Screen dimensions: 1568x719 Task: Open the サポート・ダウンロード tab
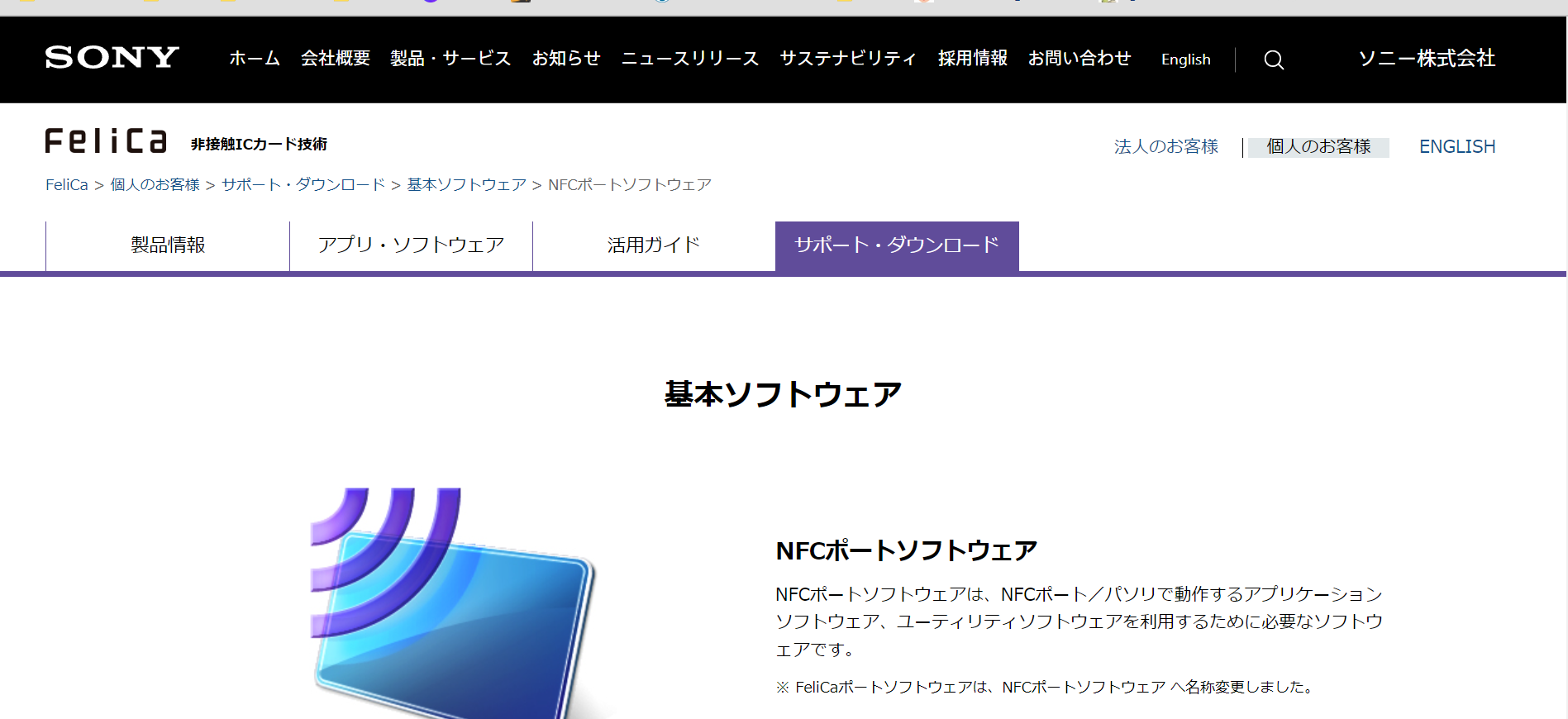897,245
